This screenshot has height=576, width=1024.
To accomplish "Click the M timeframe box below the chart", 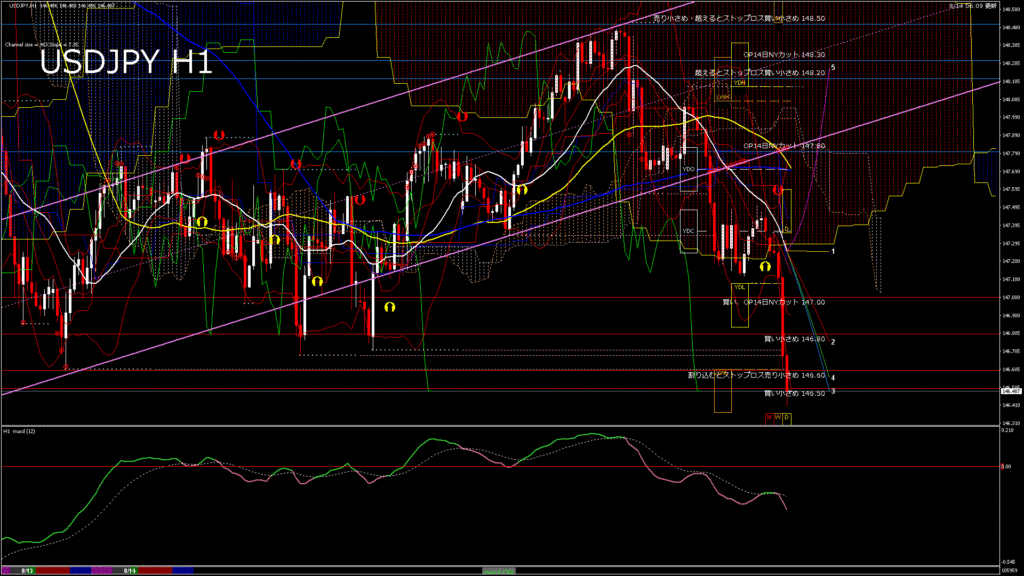I will [769, 416].
